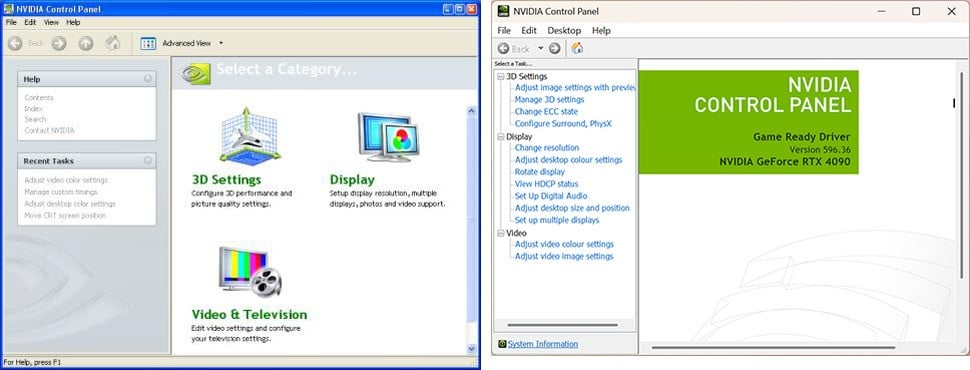The image size is (970, 370).
Task: Open Back history dropdown arrow in new window
Action: 540,48
